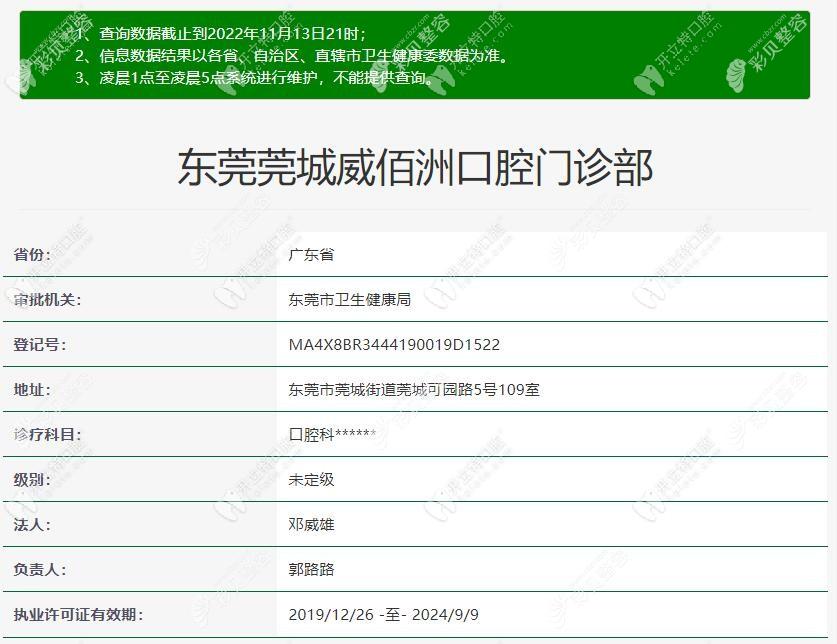Select the 地址 label
837x644 pixels.
click(x=32, y=389)
